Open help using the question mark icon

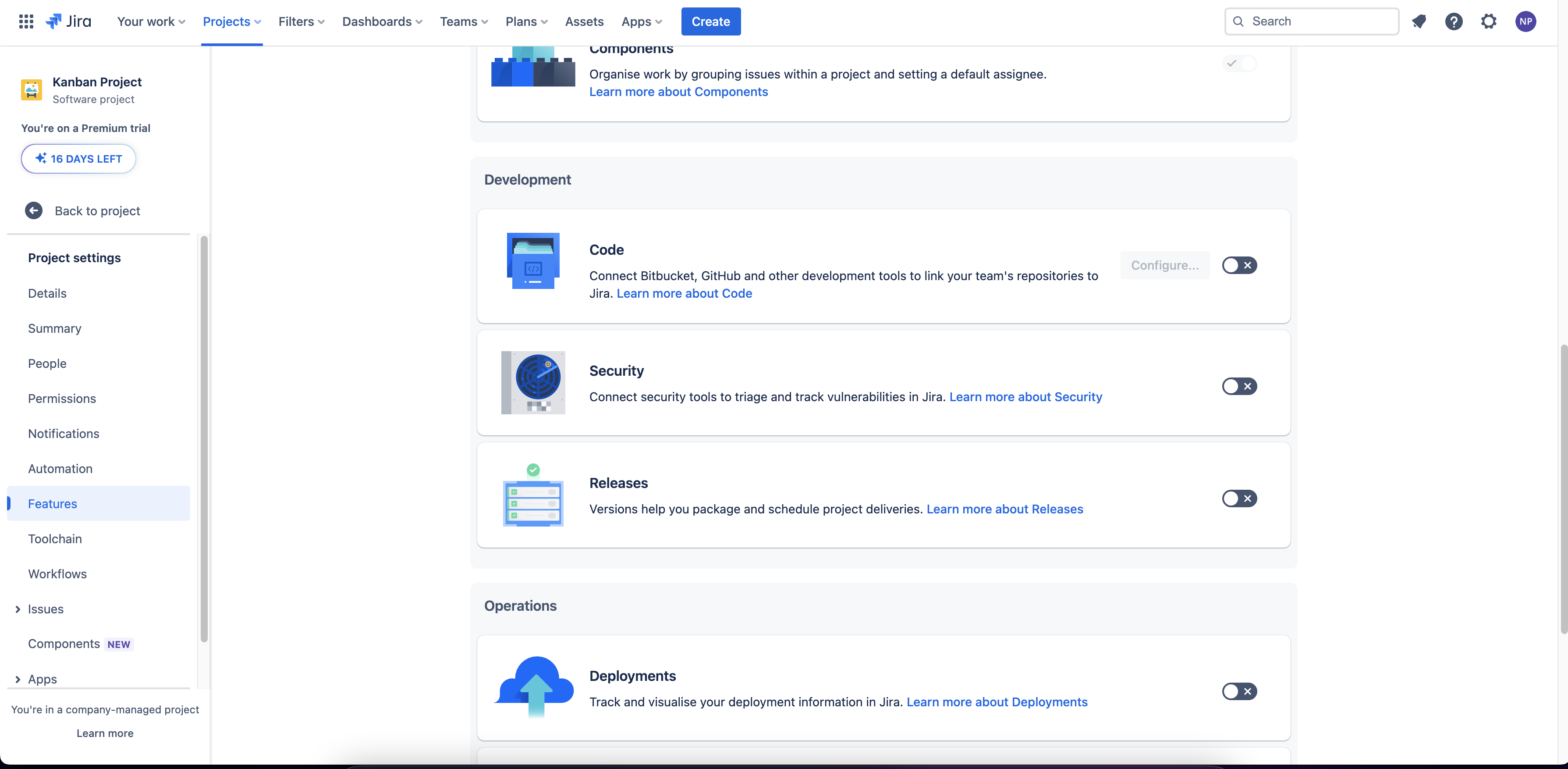(1454, 21)
